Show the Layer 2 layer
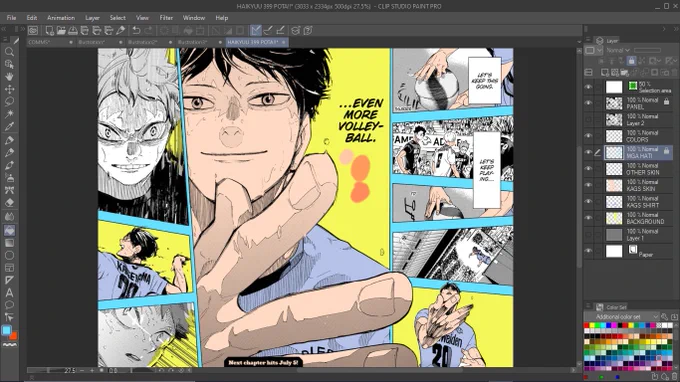 588,120
